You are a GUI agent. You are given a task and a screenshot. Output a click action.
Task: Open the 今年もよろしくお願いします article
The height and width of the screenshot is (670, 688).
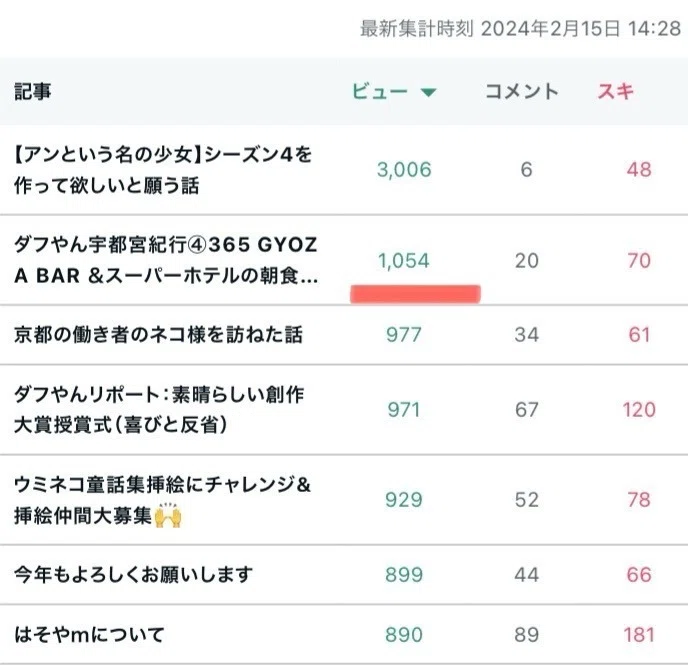pos(133,574)
